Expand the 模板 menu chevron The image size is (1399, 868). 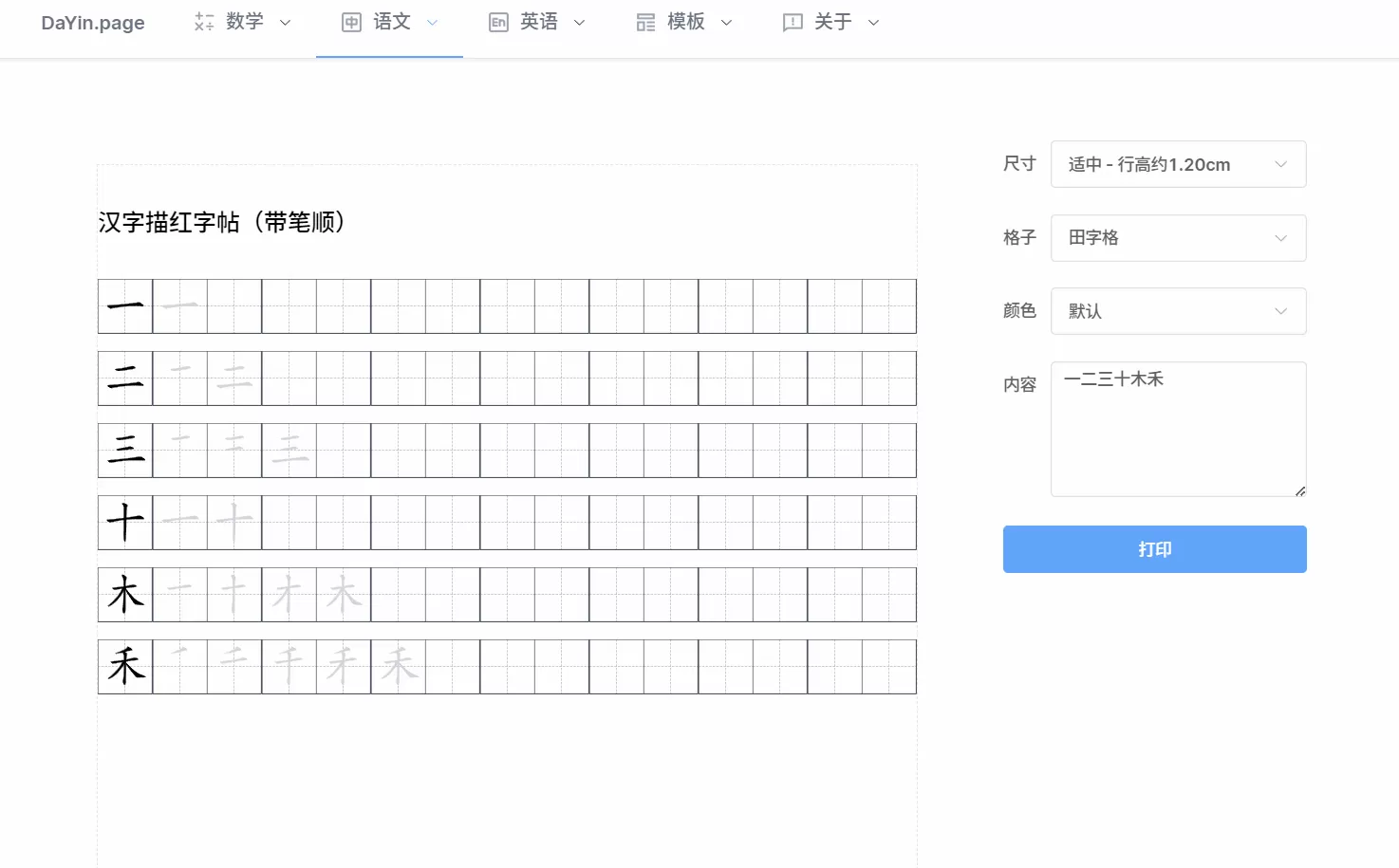click(x=726, y=22)
